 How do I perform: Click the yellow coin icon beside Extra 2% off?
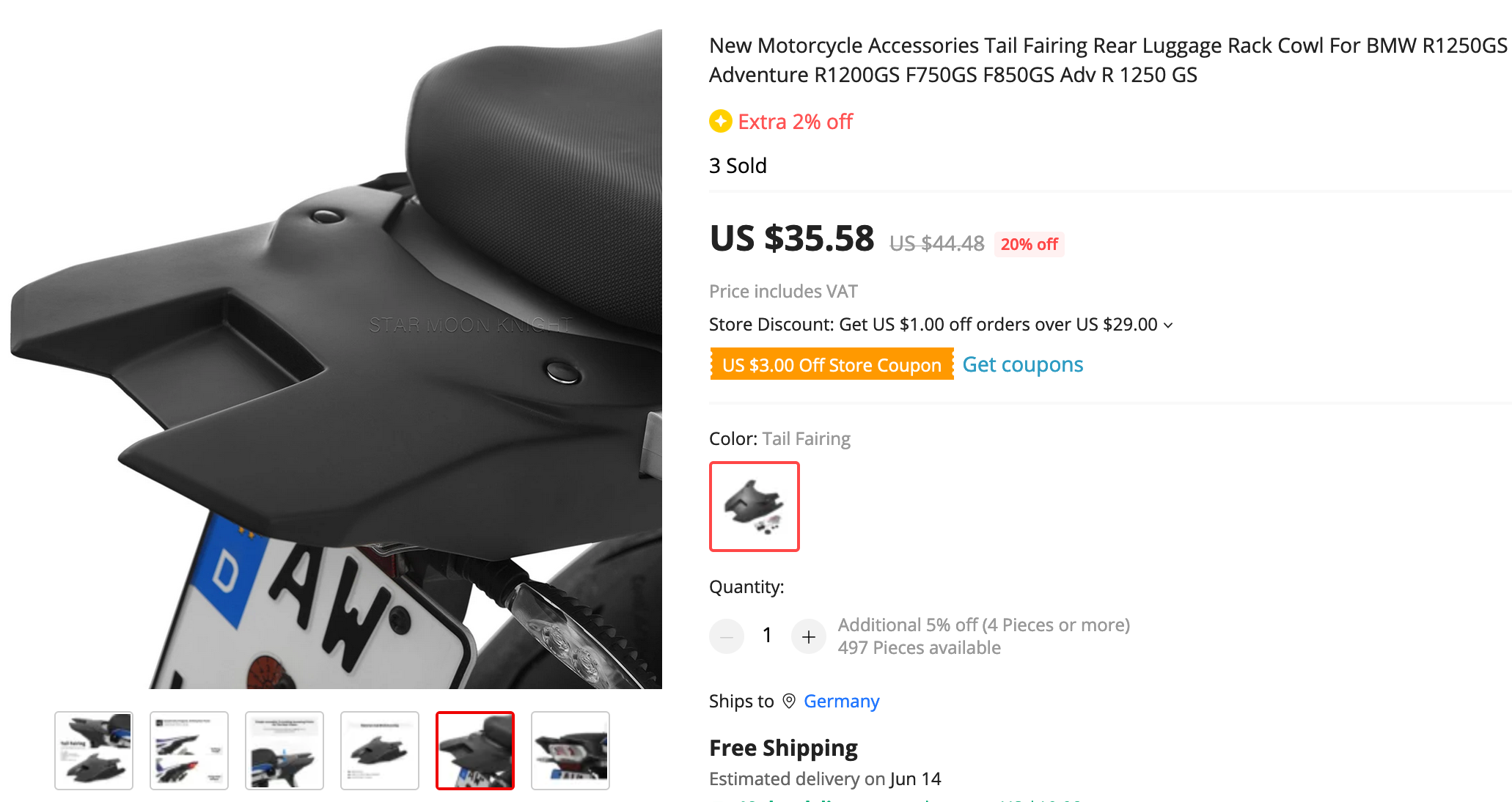tap(720, 122)
